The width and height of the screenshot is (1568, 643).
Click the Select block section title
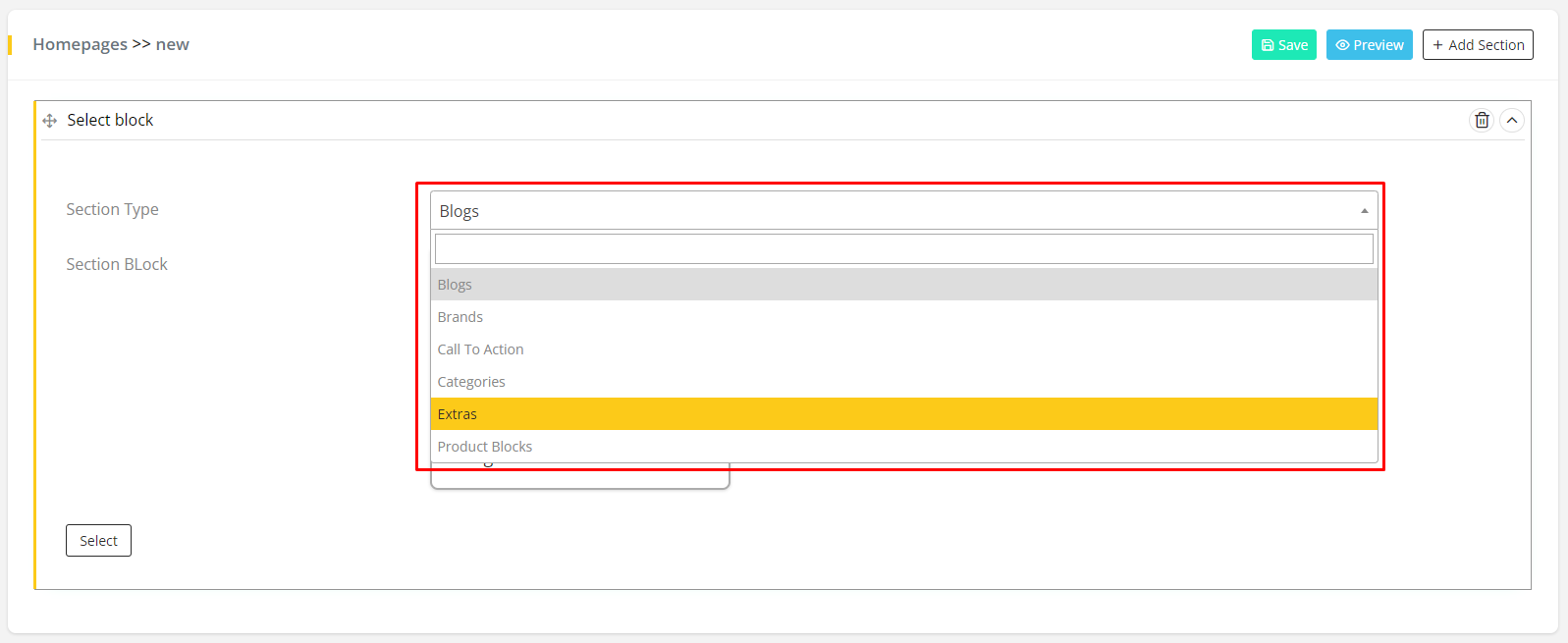pyautogui.click(x=110, y=120)
